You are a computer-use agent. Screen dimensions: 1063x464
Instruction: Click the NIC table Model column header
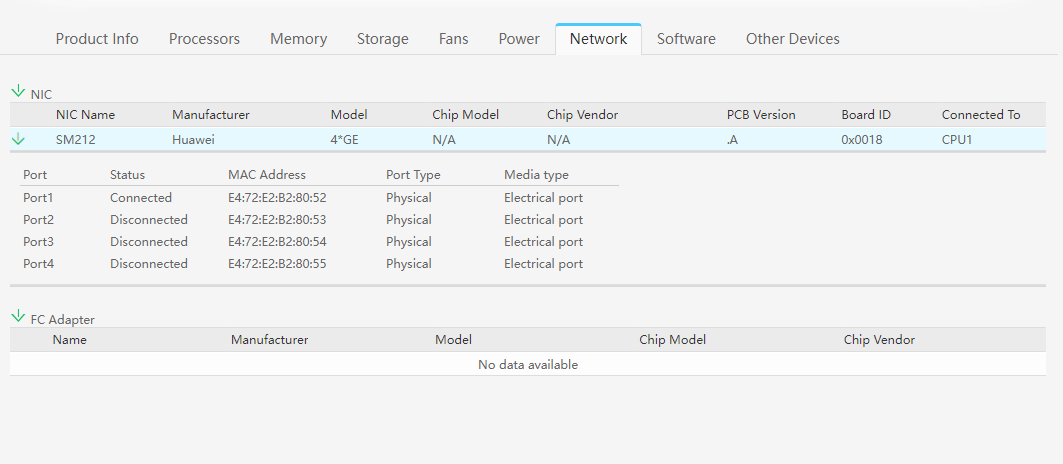[349, 115]
